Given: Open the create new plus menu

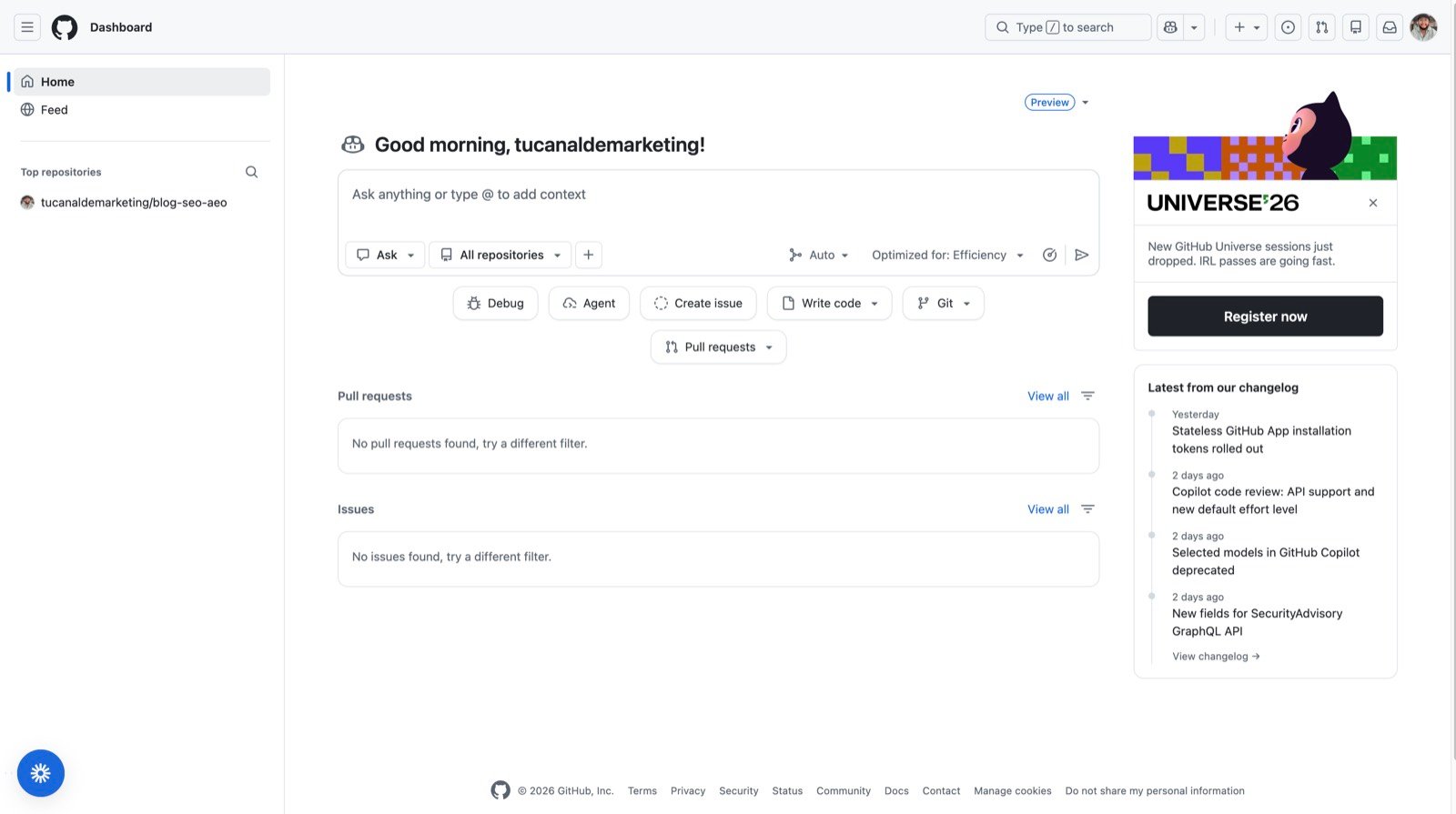Looking at the screenshot, I should tap(1247, 27).
